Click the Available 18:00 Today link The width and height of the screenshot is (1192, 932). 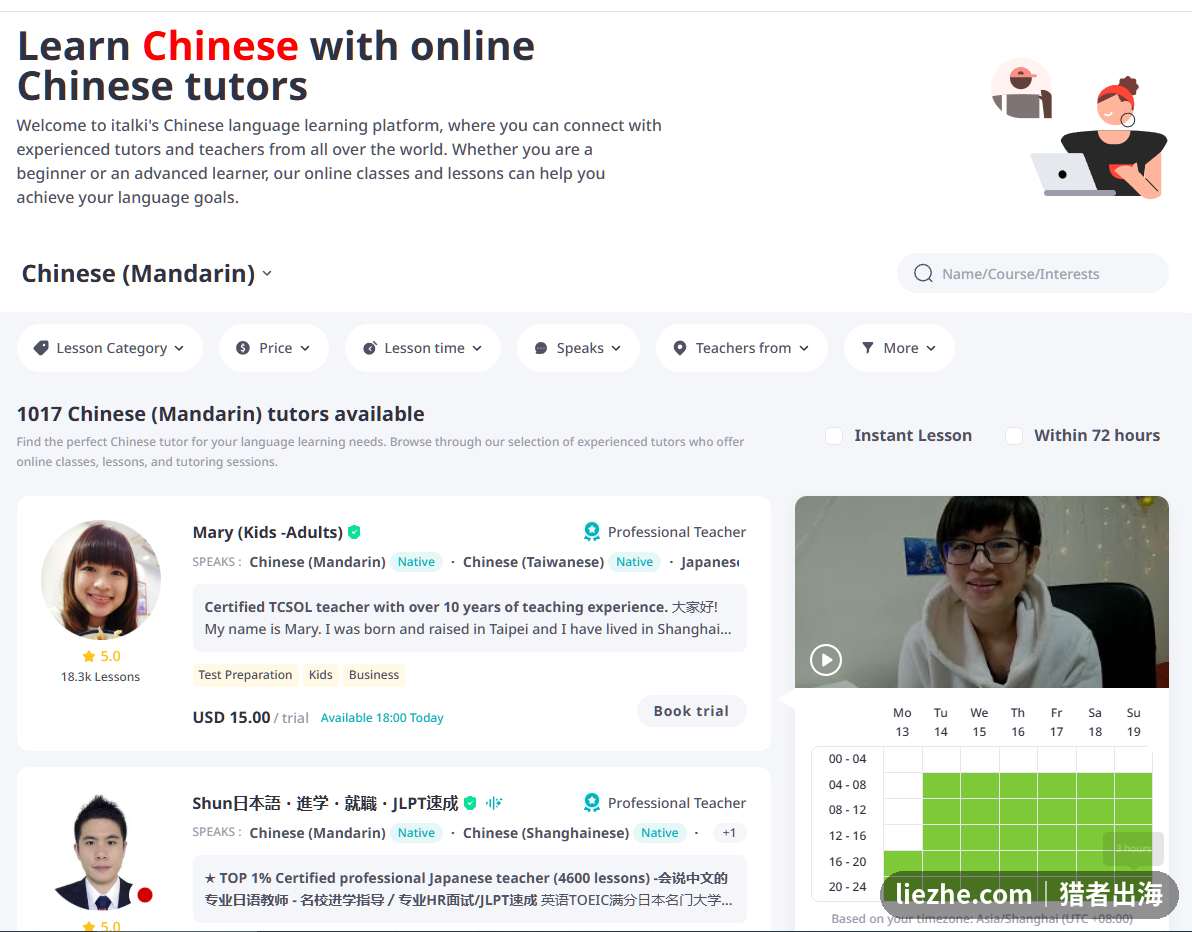(x=382, y=718)
